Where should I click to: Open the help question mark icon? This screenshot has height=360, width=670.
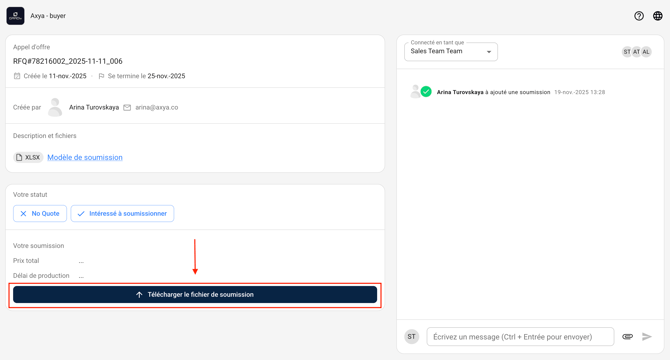point(639,16)
